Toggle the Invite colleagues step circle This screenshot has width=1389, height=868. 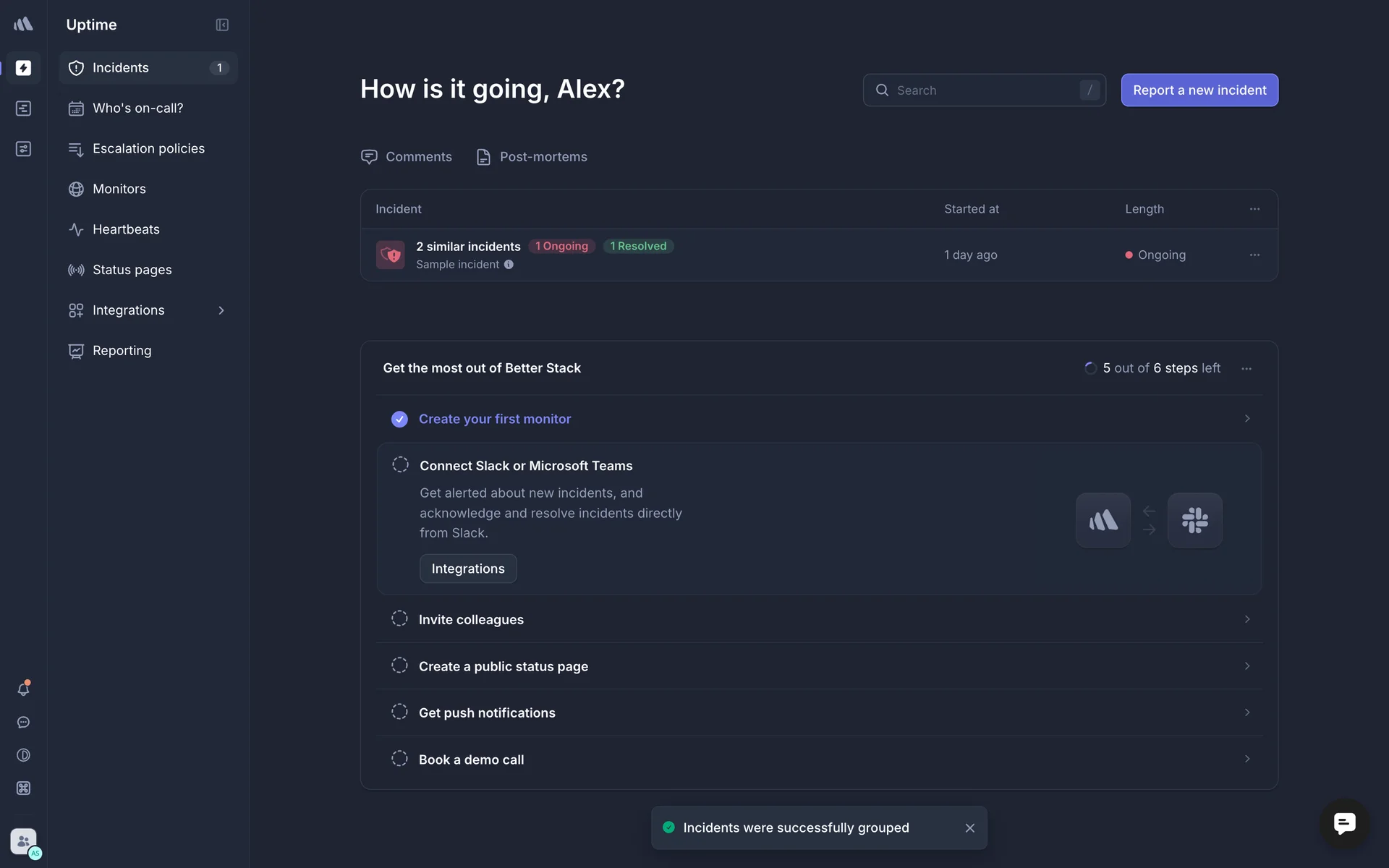pyautogui.click(x=399, y=619)
